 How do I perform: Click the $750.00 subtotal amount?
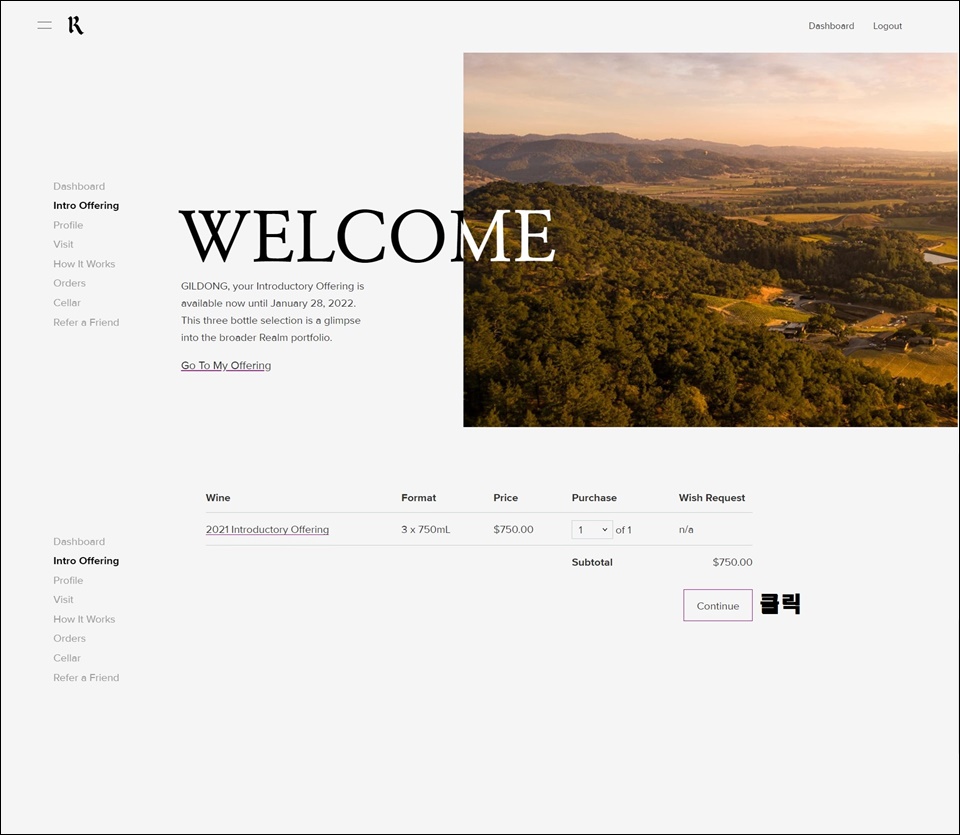732,562
